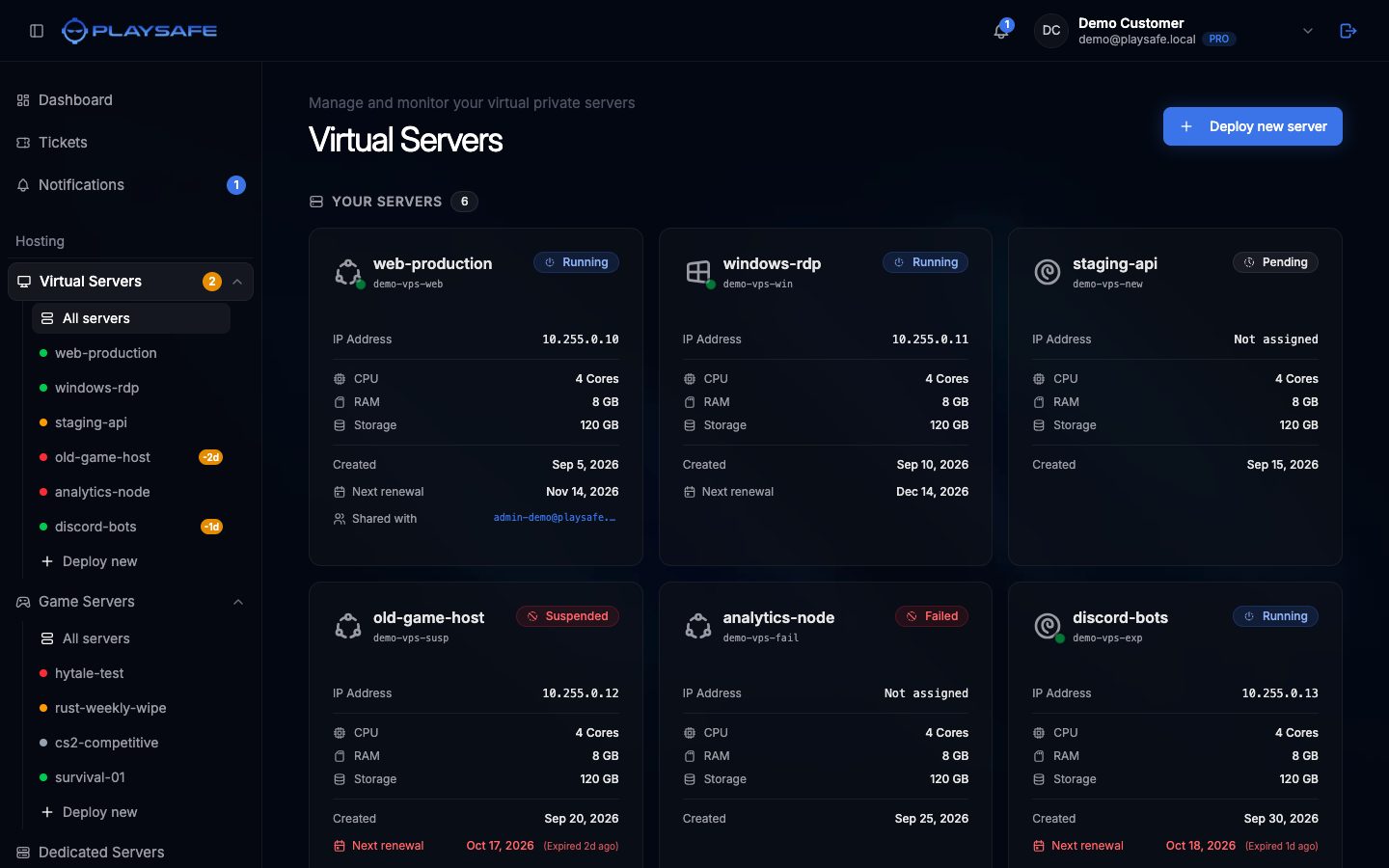The height and width of the screenshot is (868, 1389).
Task: Click the Tickets icon in sidebar
Action: point(23,143)
